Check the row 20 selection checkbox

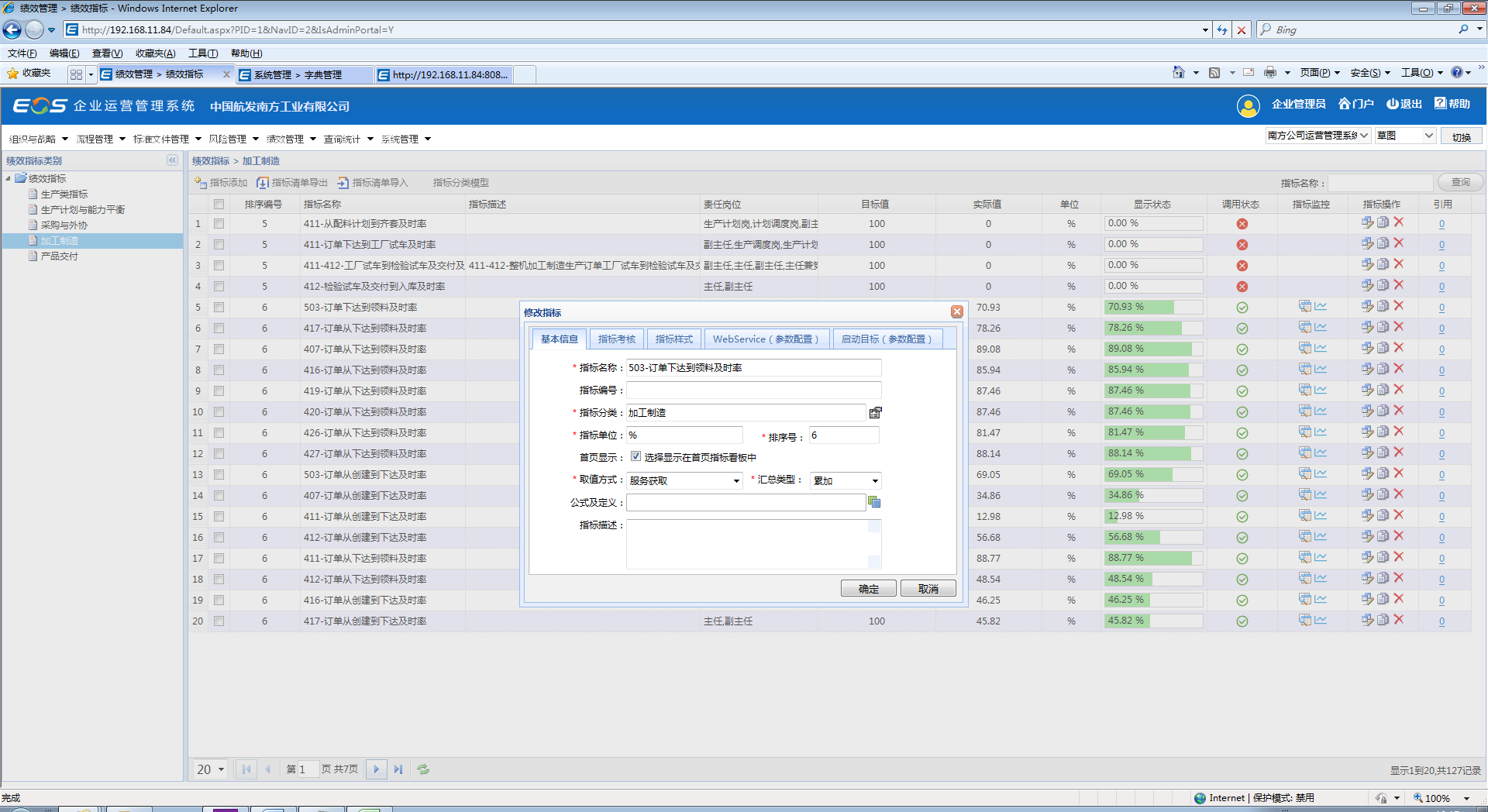click(x=219, y=621)
